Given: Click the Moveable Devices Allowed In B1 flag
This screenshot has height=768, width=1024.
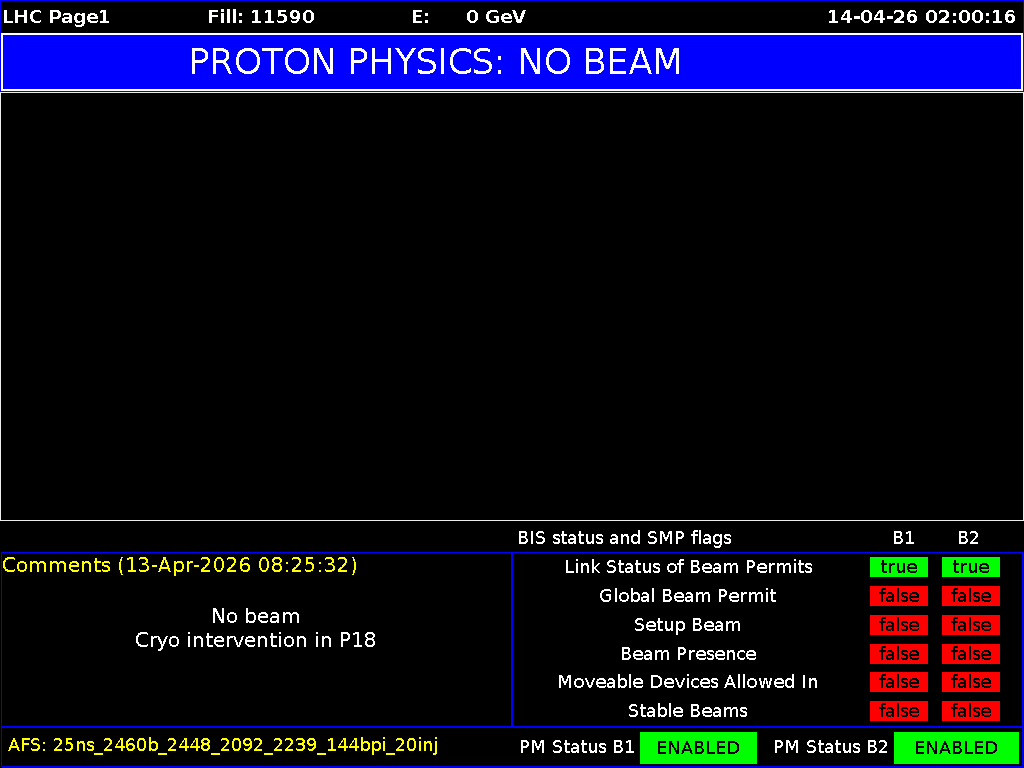Looking at the screenshot, I should (898, 682).
